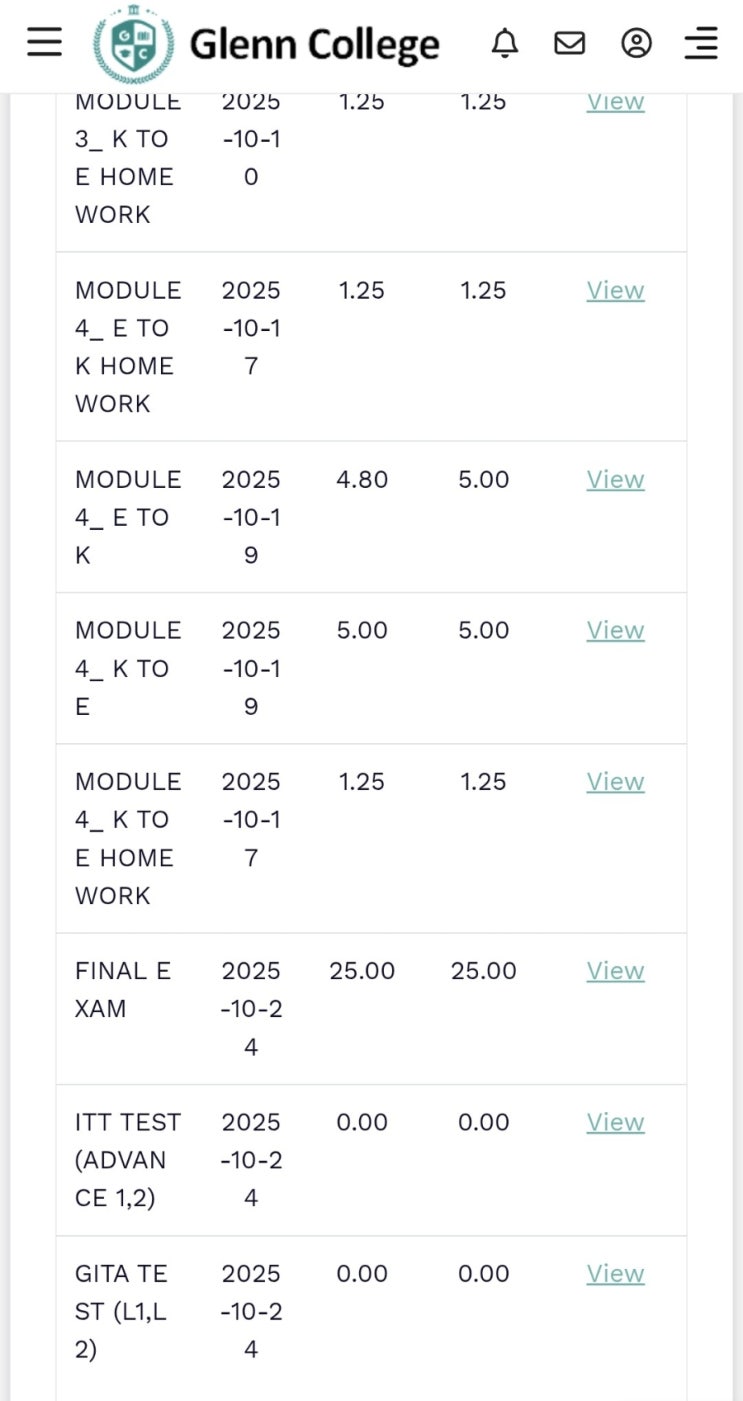
Task: Open the hamburger navigation menu
Action: tap(44, 43)
